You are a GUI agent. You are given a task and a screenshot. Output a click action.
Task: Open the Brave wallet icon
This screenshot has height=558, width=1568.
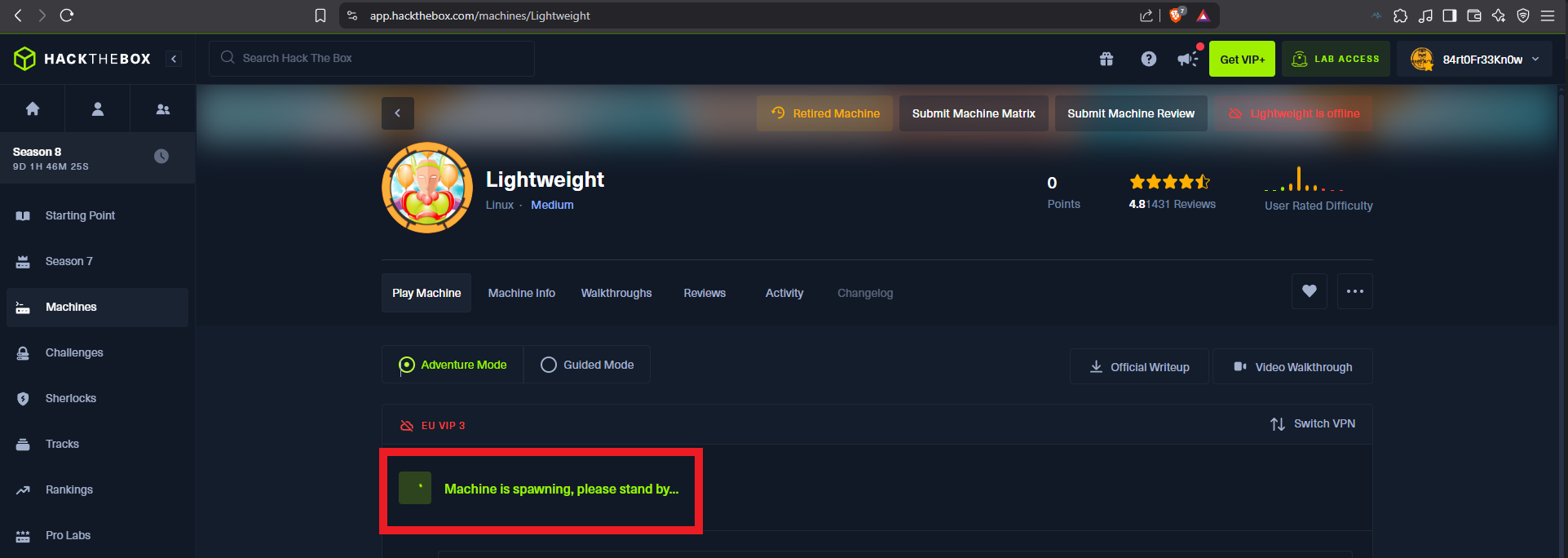pos(1474,15)
